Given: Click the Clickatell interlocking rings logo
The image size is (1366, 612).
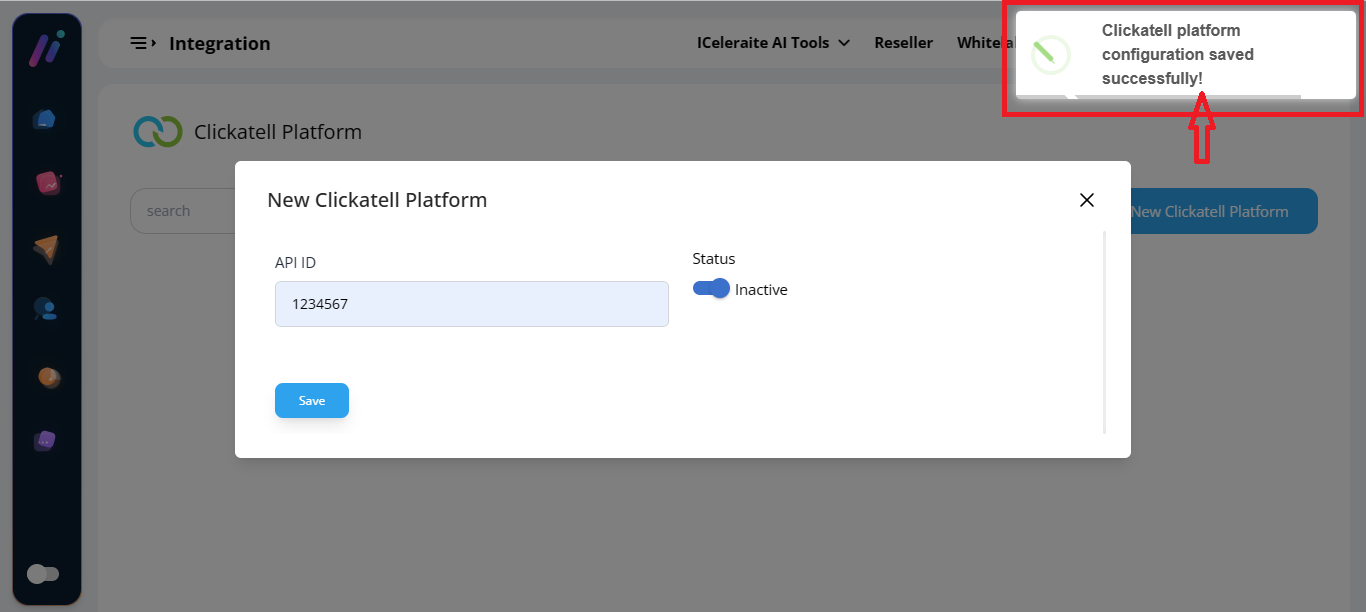Looking at the screenshot, I should pos(158,132).
